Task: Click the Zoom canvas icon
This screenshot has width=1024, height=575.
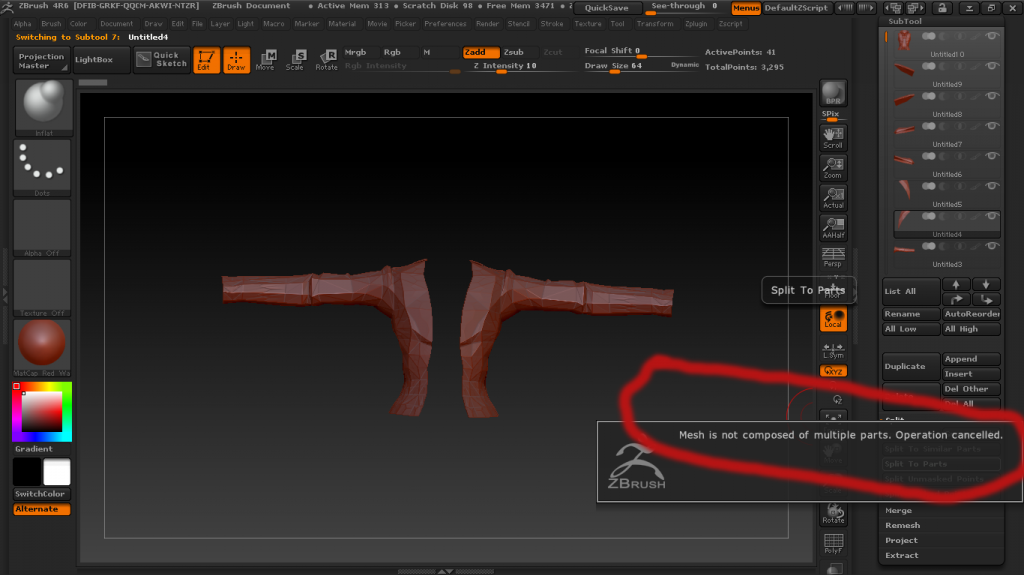Action: [833, 168]
